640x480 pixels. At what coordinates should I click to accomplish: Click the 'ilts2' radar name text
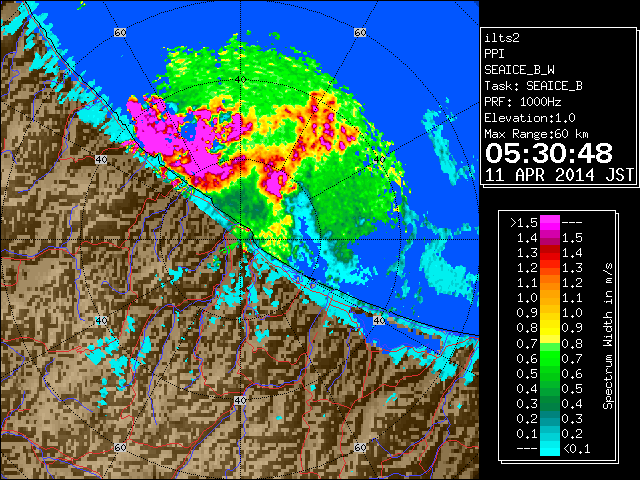point(502,38)
